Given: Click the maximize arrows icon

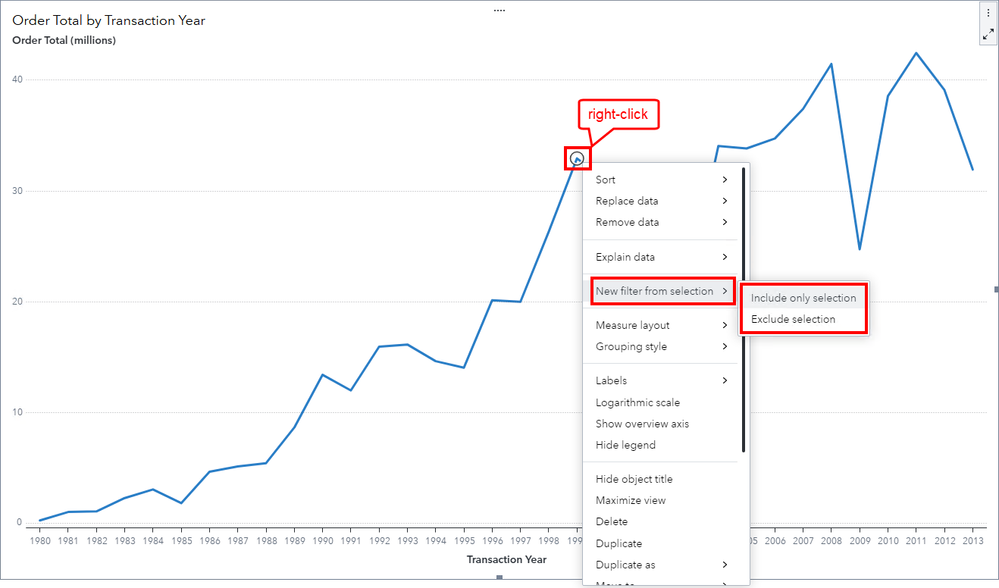Looking at the screenshot, I should coord(988,33).
